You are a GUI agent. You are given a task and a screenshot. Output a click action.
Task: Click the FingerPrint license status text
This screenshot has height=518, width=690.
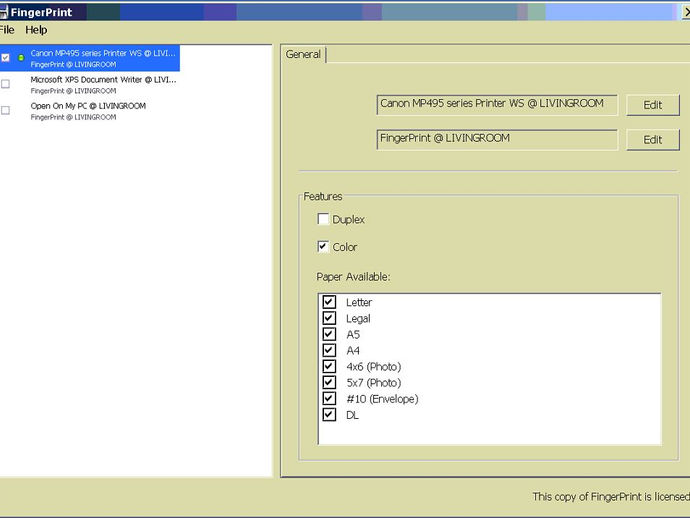pos(611,496)
